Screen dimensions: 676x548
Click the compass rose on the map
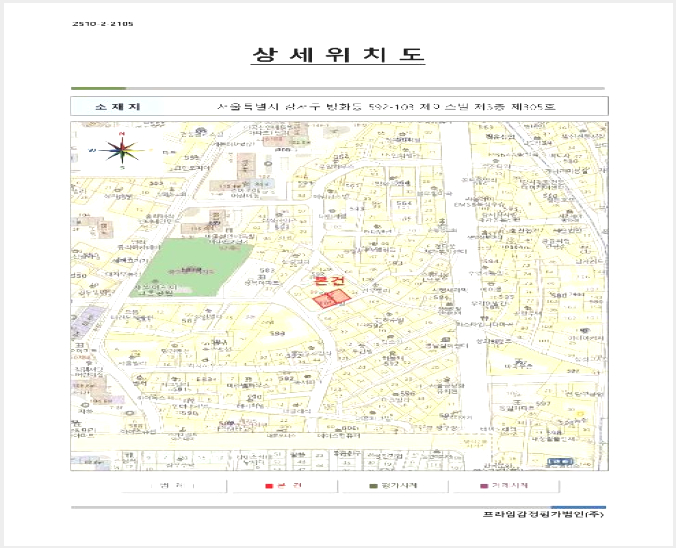click(x=122, y=150)
